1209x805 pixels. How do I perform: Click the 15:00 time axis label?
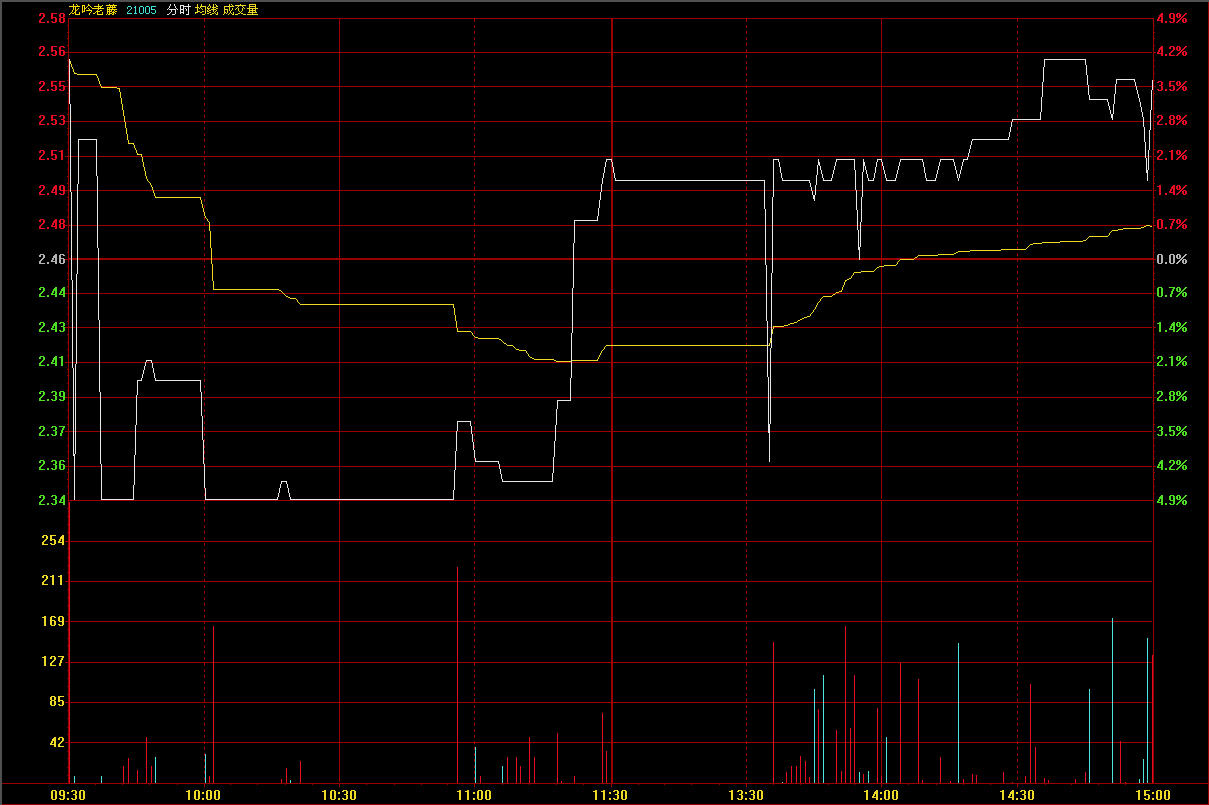click(1152, 795)
